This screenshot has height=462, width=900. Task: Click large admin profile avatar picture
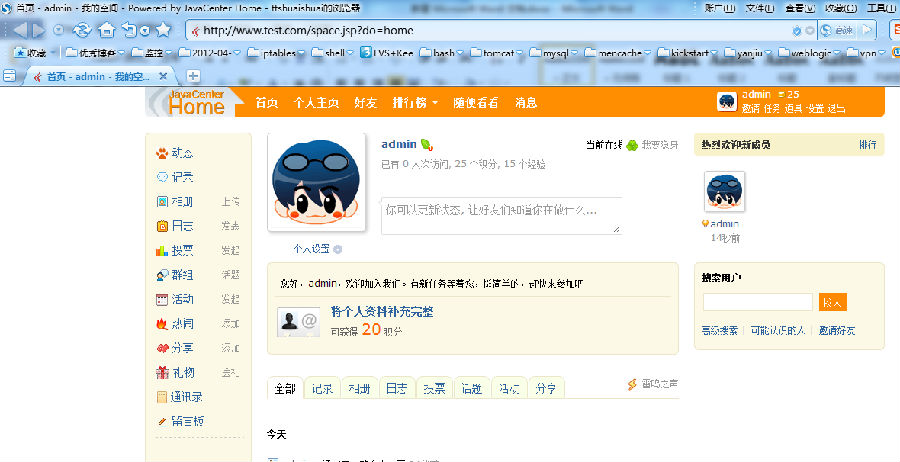pyautogui.click(x=316, y=182)
